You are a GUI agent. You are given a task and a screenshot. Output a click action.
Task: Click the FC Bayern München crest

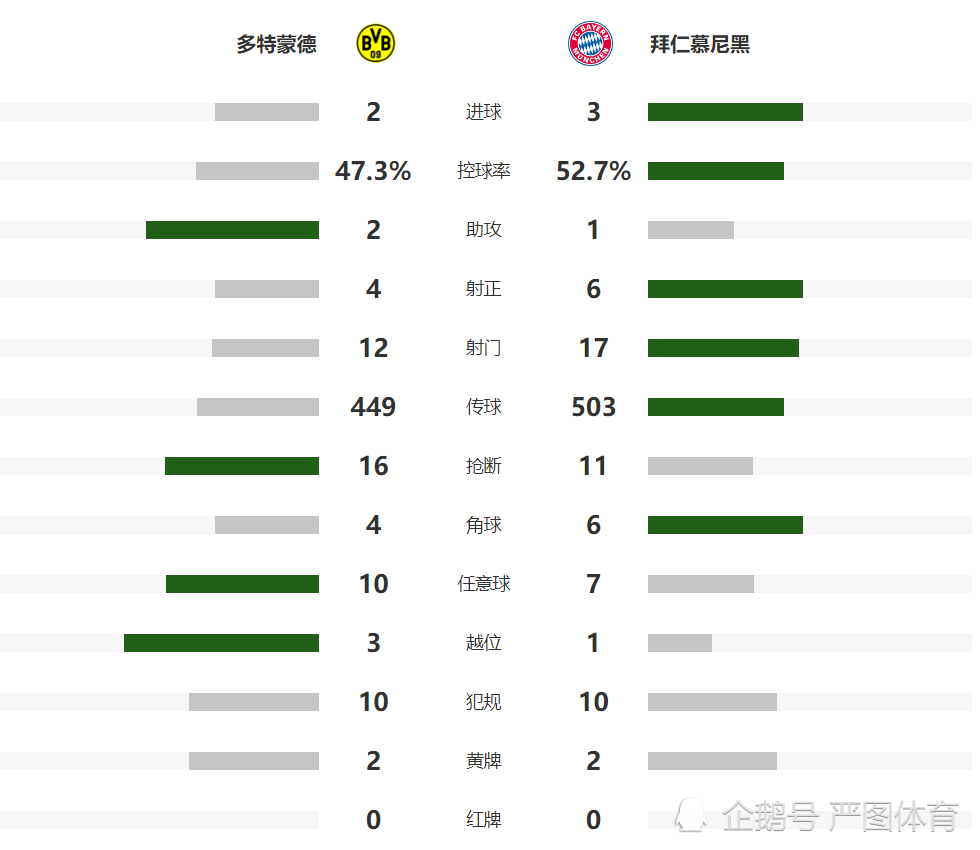coord(590,43)
